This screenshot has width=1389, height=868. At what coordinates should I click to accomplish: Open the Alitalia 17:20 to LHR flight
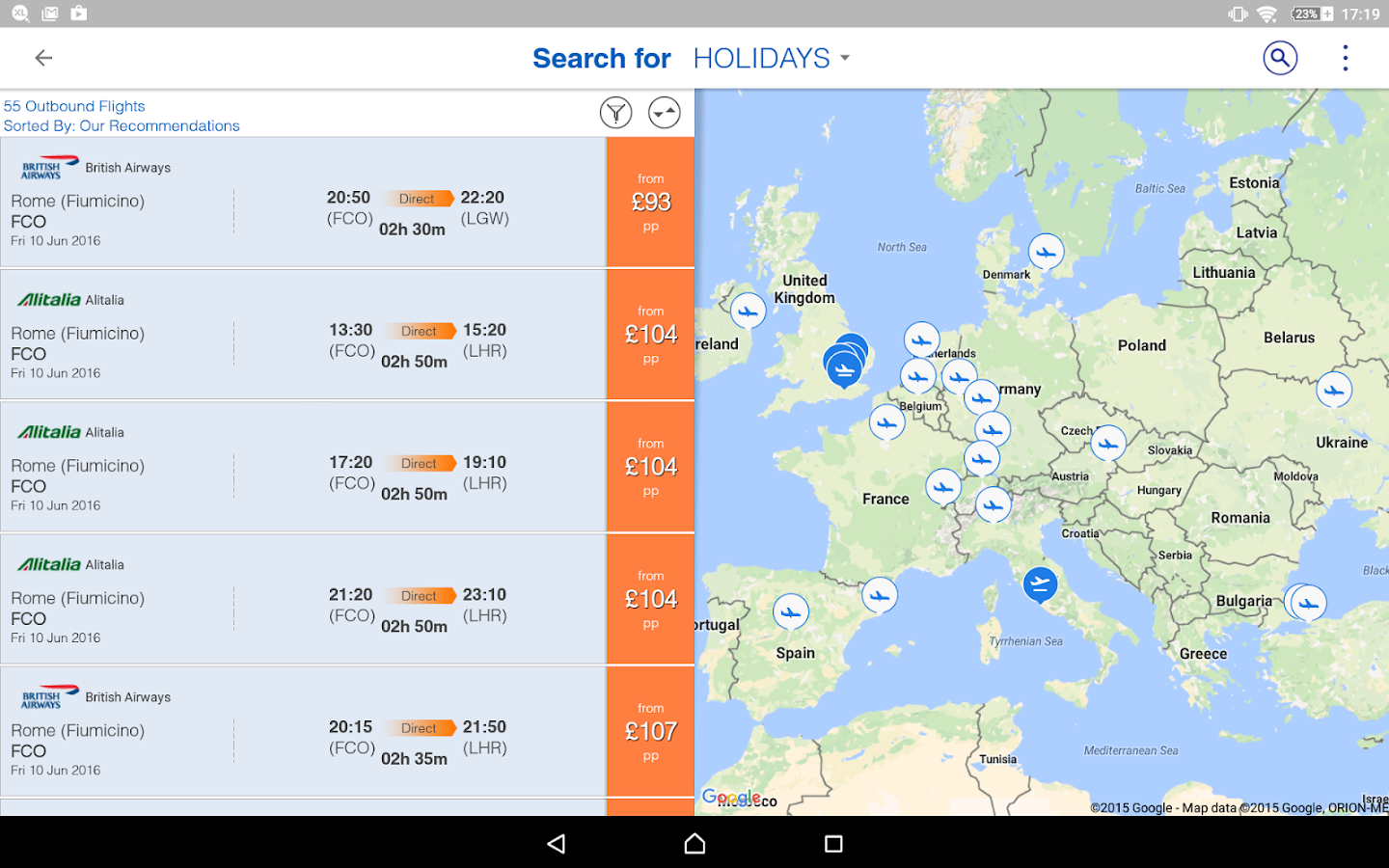pyautogui.click(x=304, y=467)
